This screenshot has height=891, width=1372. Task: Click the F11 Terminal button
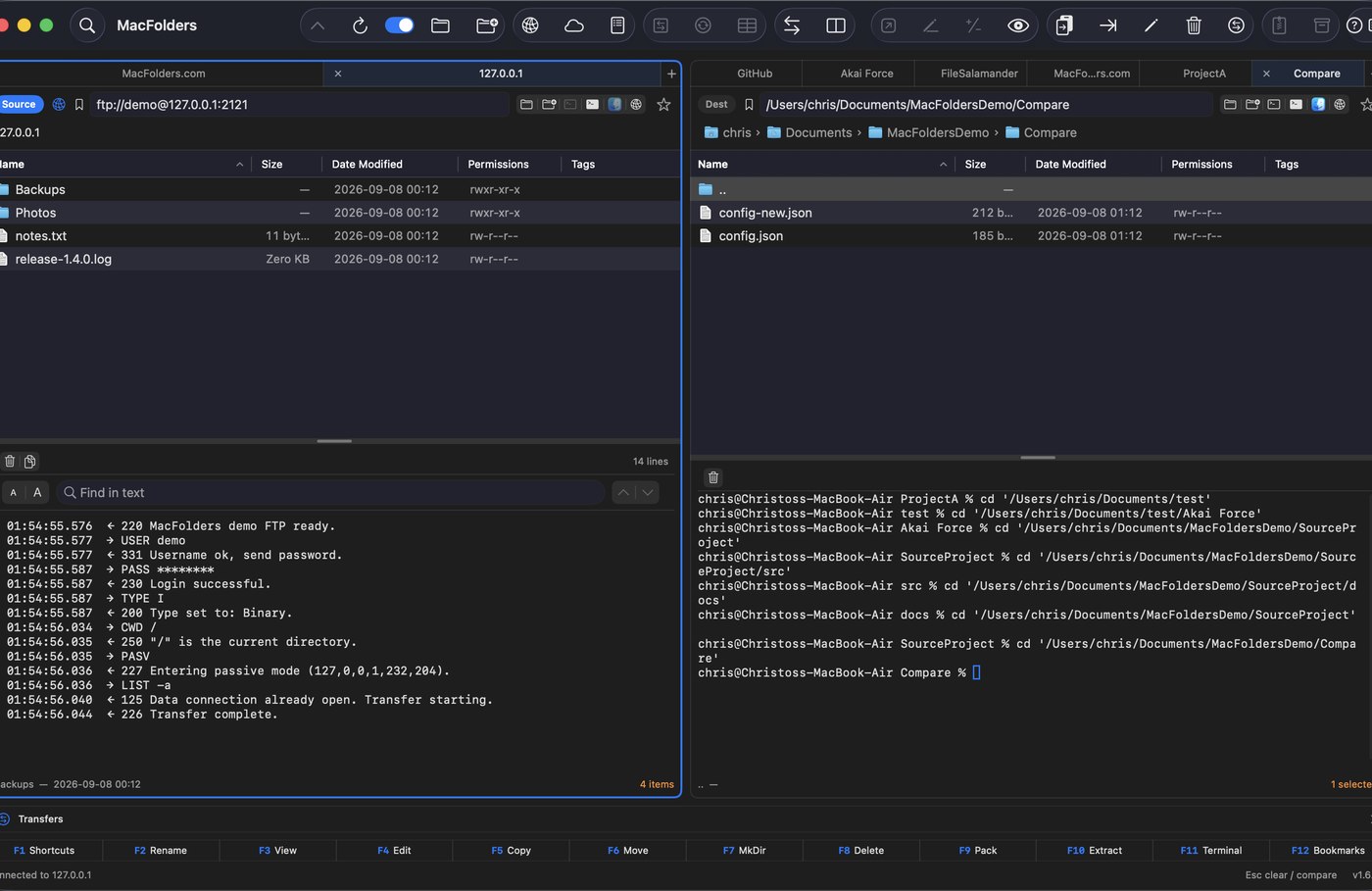pos(1210,850)
